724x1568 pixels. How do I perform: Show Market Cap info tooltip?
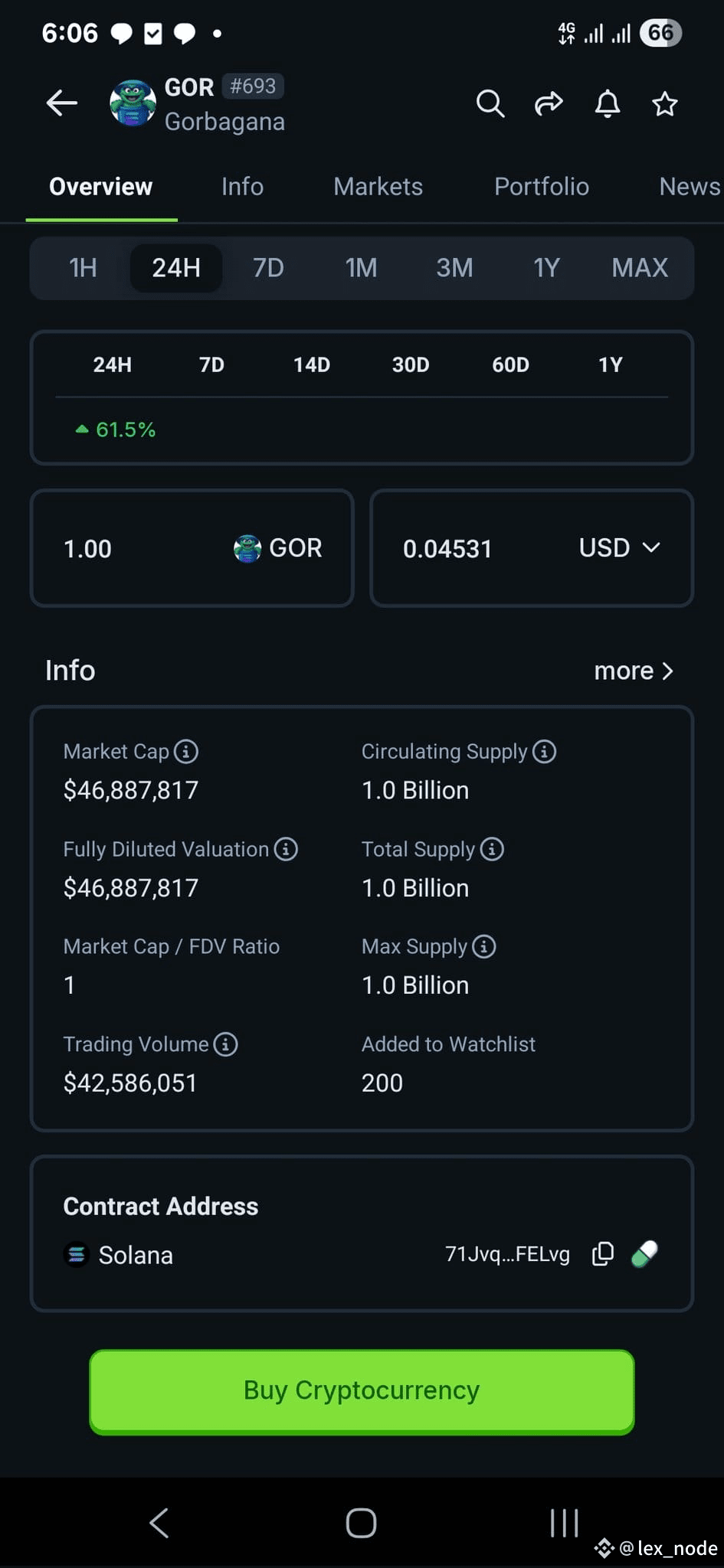(x=186, y=751)
